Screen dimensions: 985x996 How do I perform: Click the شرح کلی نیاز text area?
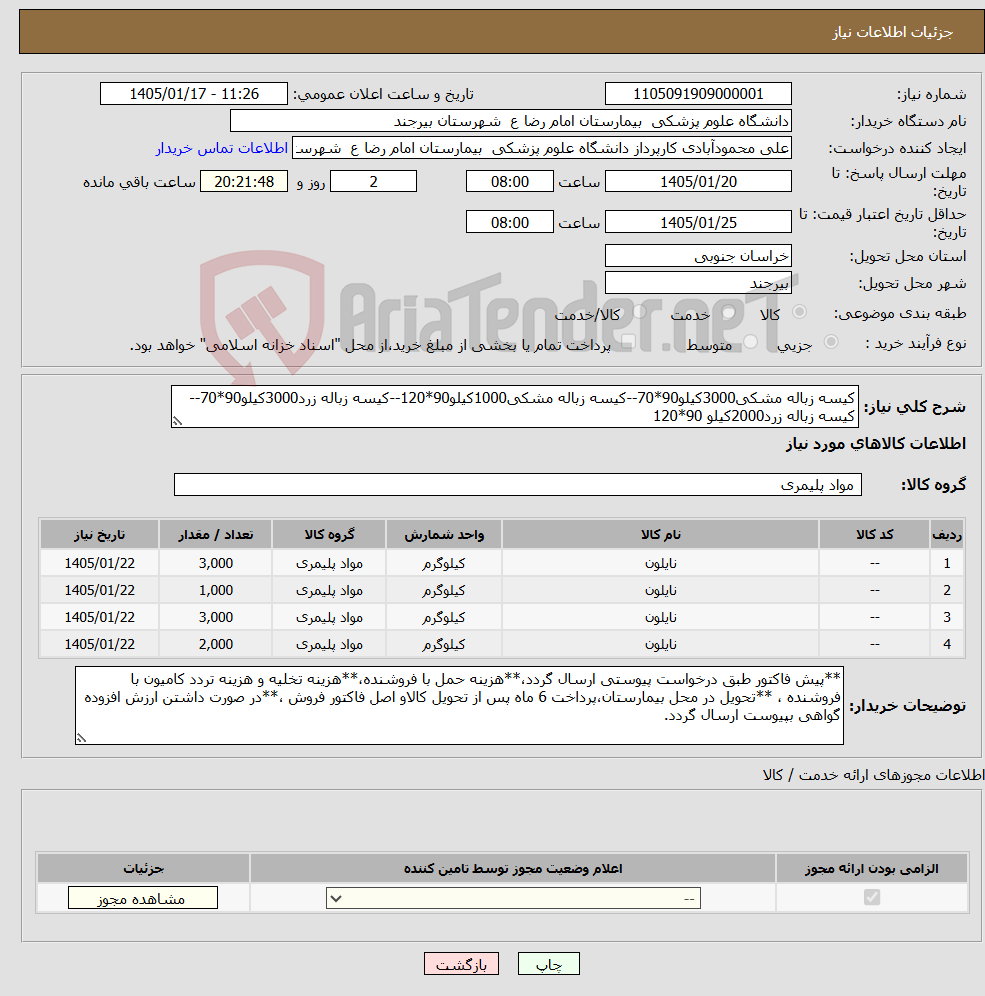pos(515,407)
